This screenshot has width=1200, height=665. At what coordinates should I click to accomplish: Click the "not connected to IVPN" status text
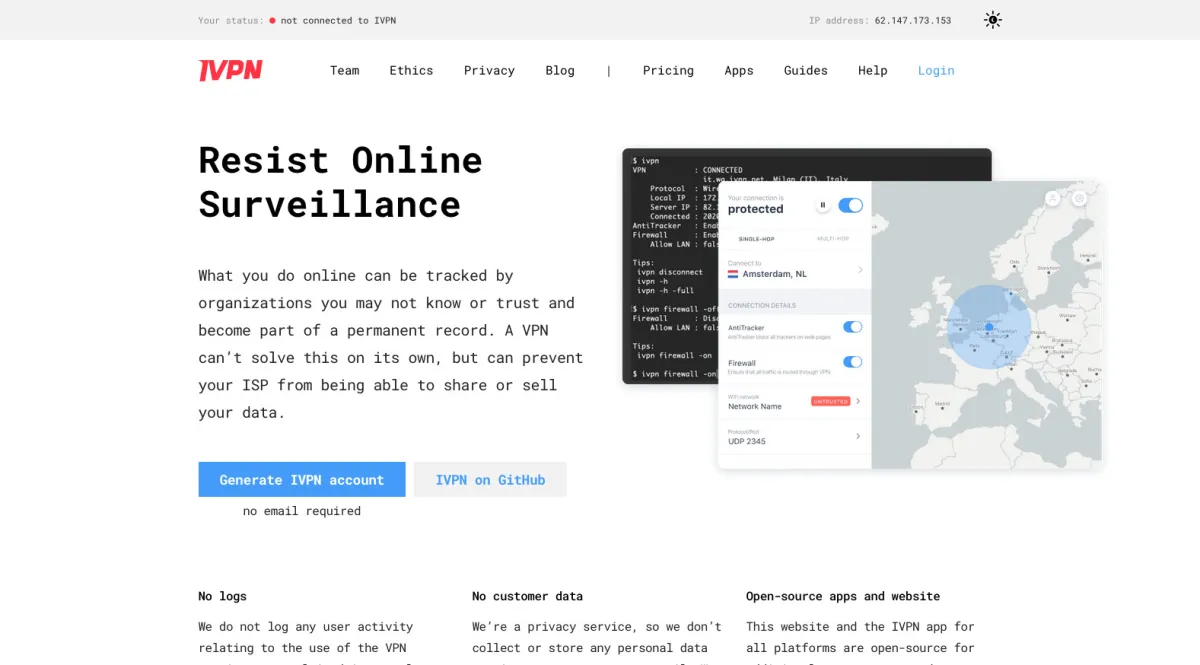[x=338, y=20]
